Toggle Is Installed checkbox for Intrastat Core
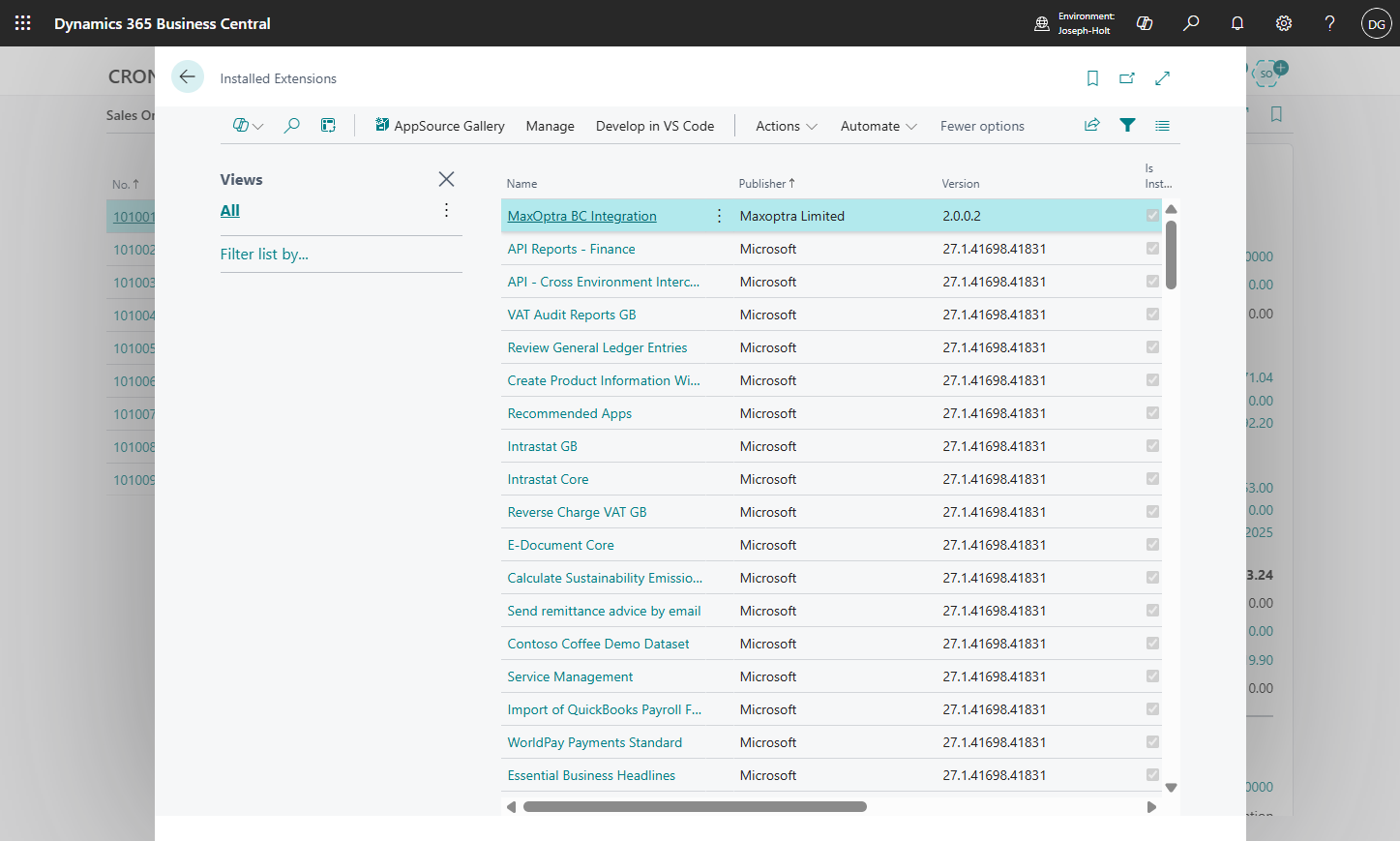The image size is (1400, 841). [1152, 479]
